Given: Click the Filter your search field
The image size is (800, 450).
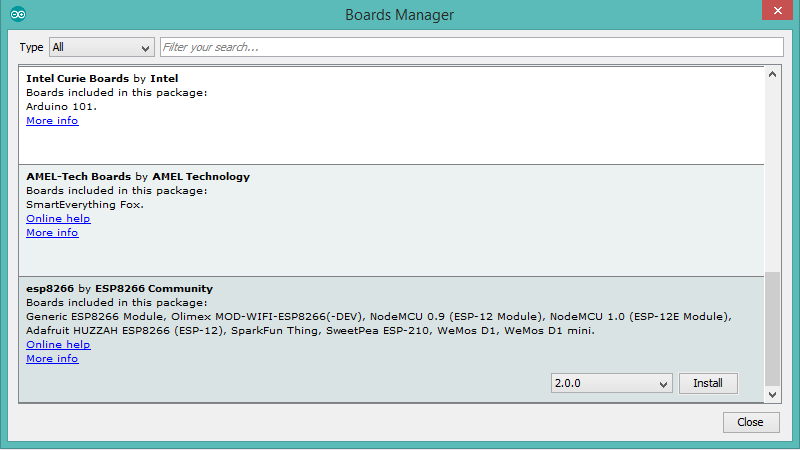Looking at the screenshot, I should click(471, 47).
